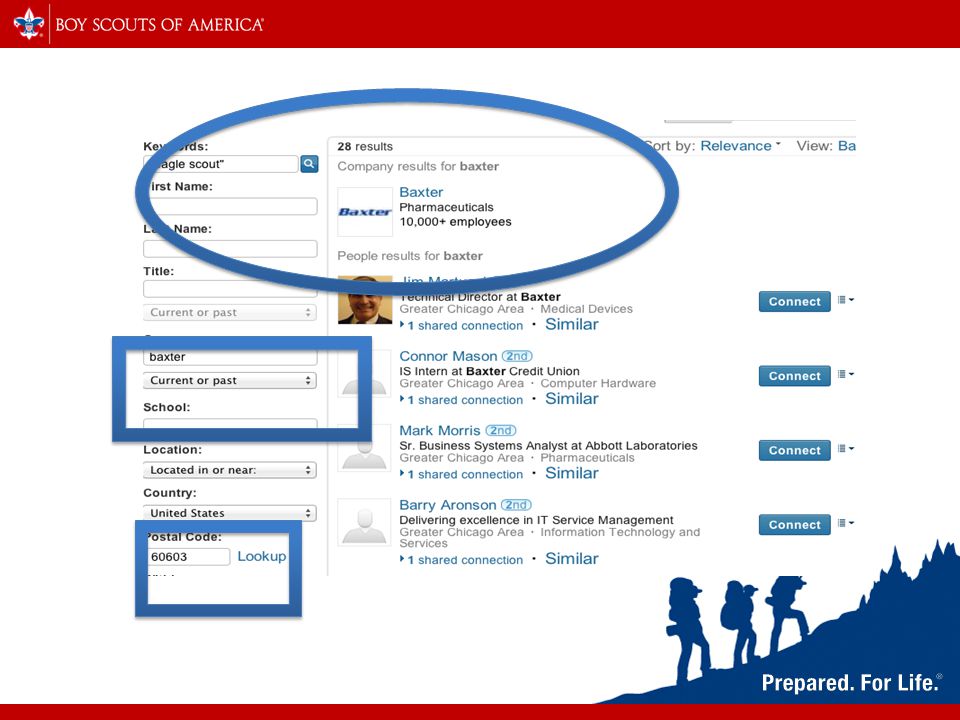Screen dimensions: 960x720
Task: Click the 2nd degree badge by Connor Mason
Action: coord(517,356)
